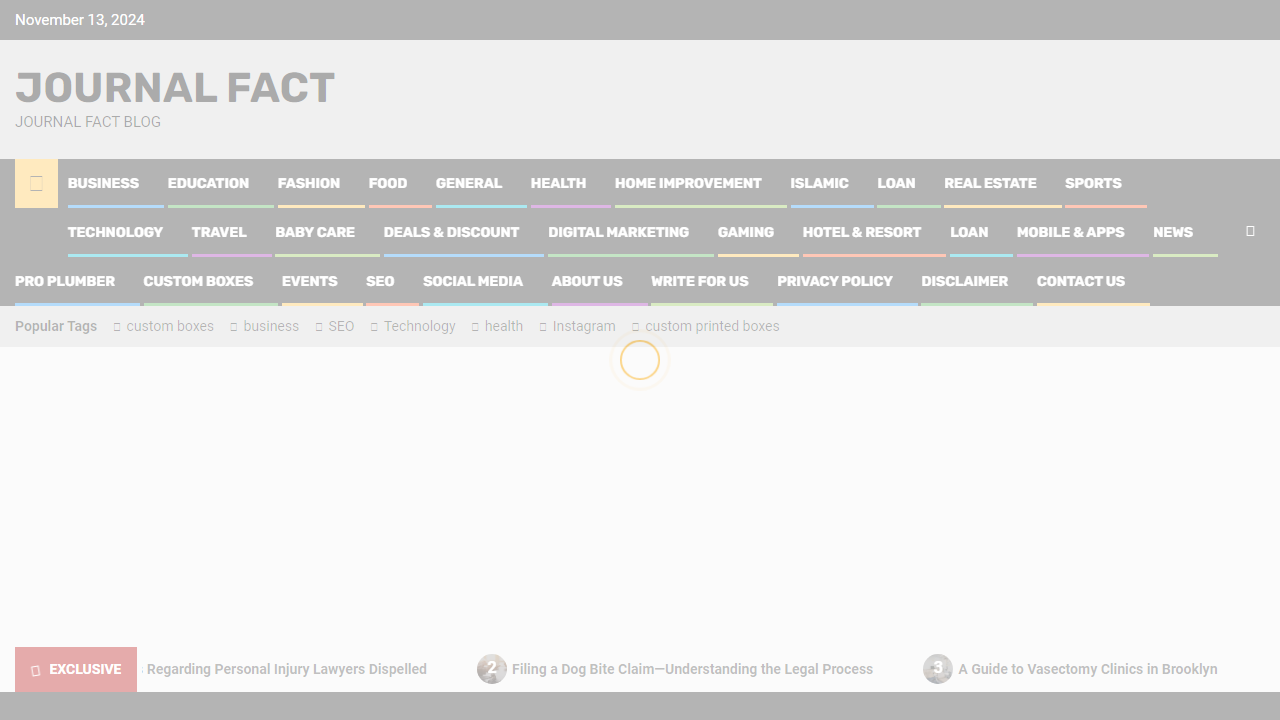Click the red Exclusive badge
1280x720 pixels.
[76, 669]
